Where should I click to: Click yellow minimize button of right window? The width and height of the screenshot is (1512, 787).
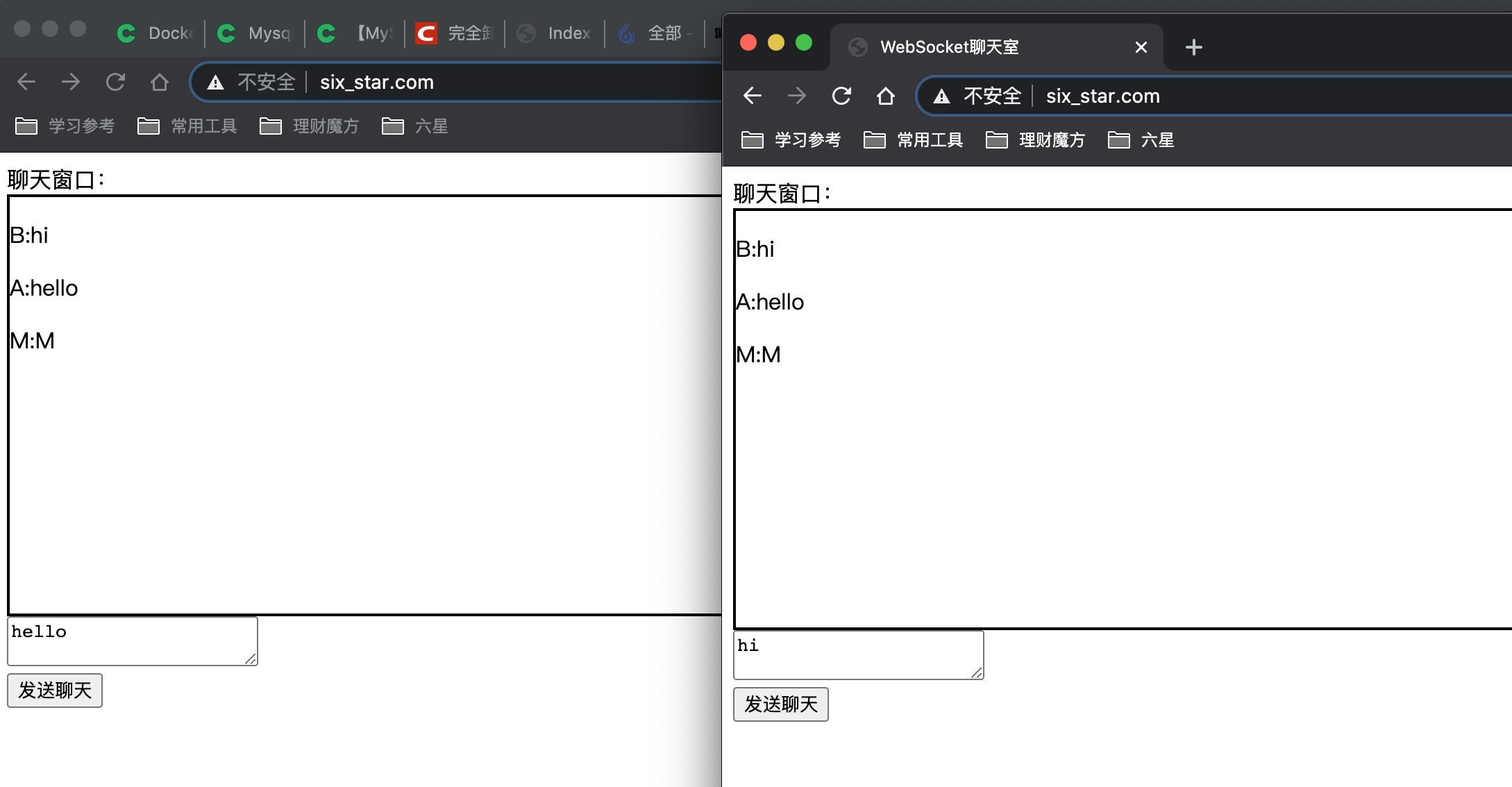[776, 43]
